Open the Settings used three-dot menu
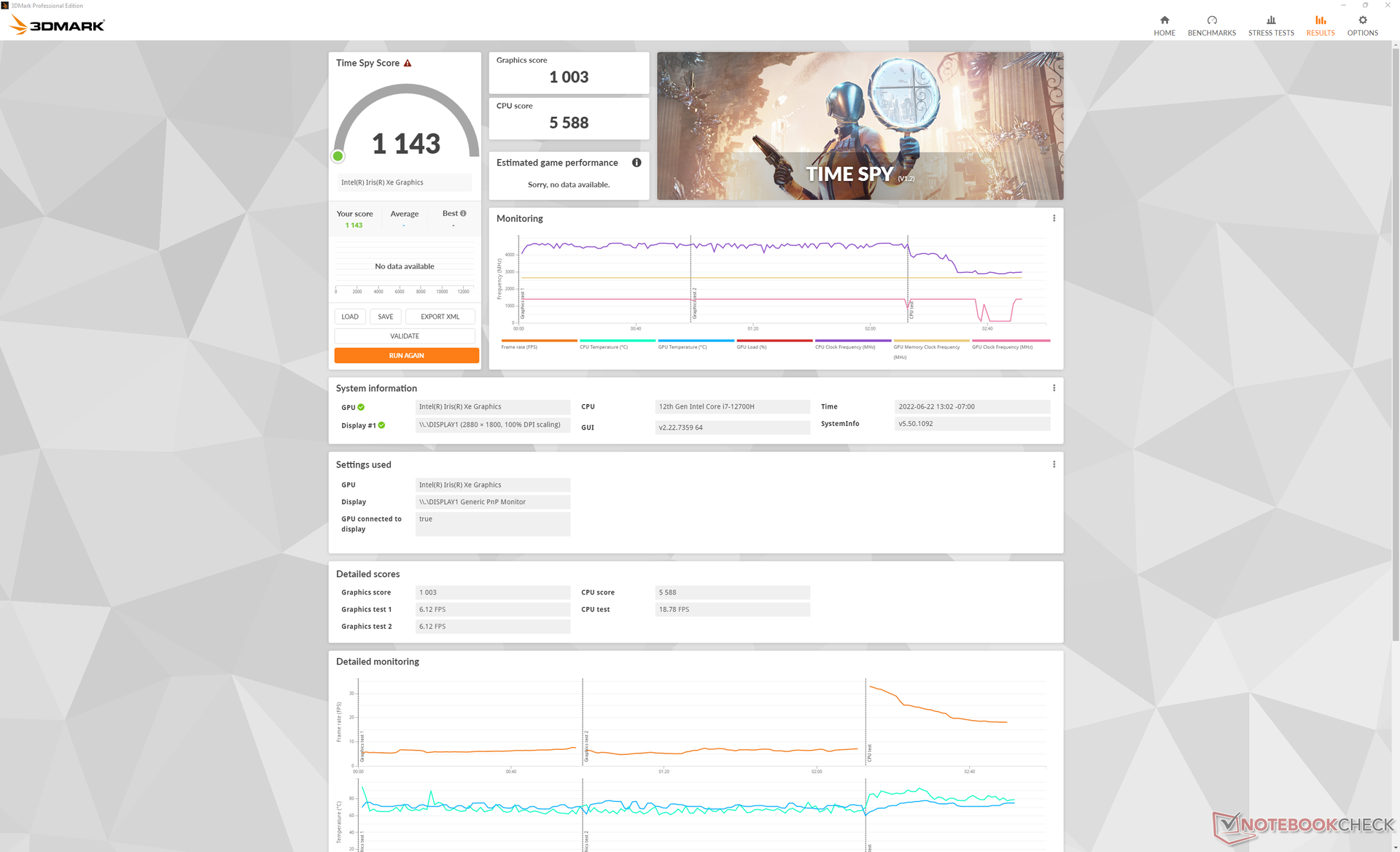The height and width of the screenshot is (852, 1400). pos(1054,465)
